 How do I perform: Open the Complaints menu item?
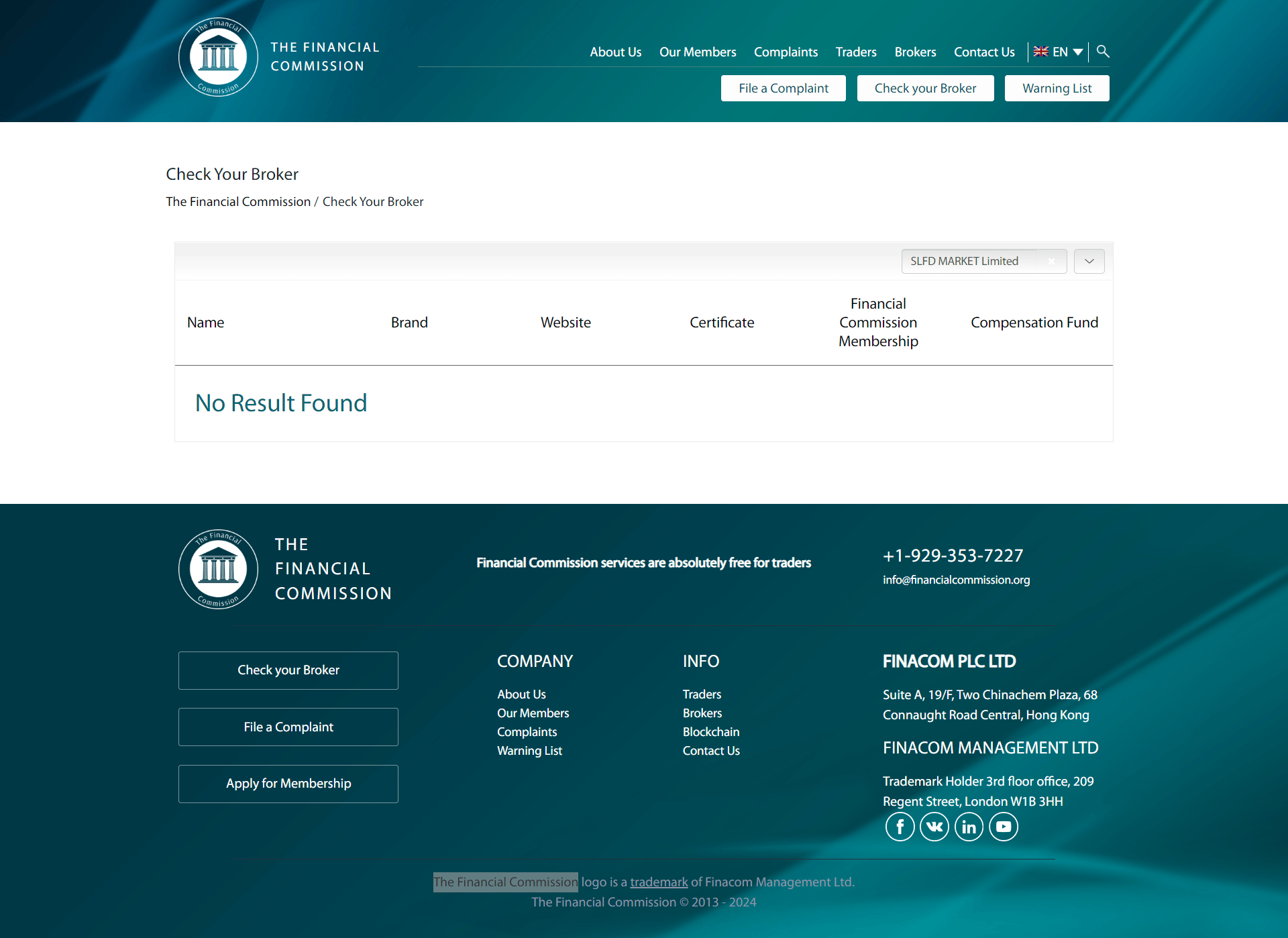[786, 52]
